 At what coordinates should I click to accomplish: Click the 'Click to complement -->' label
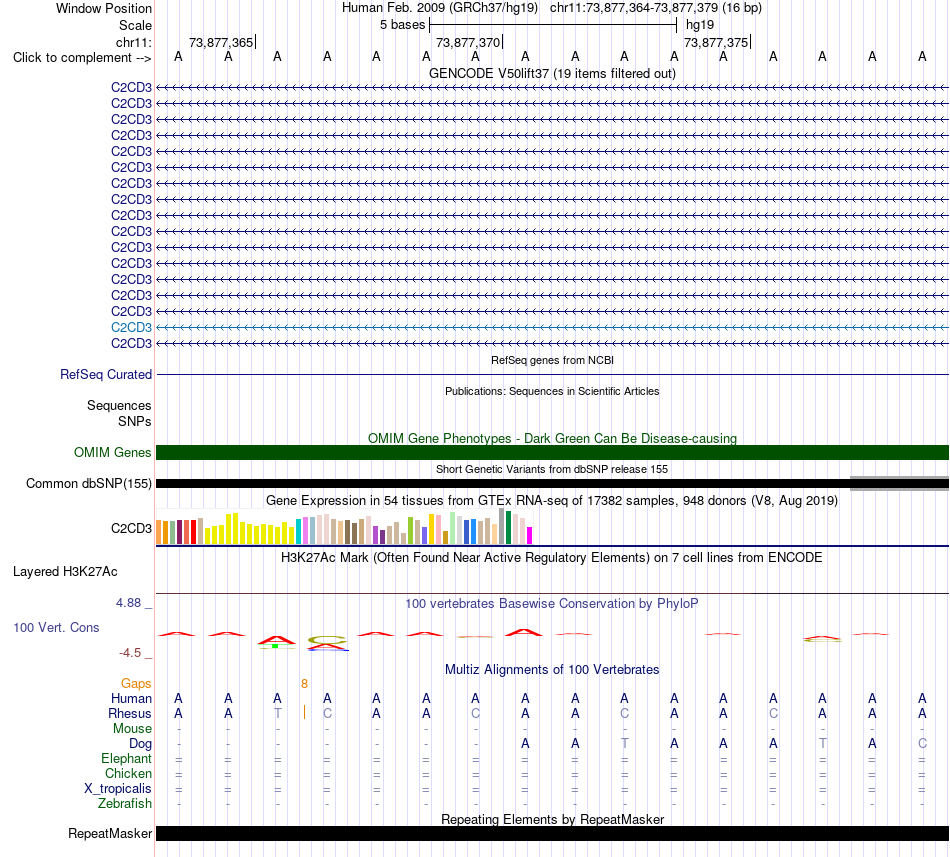click(82, 58)
